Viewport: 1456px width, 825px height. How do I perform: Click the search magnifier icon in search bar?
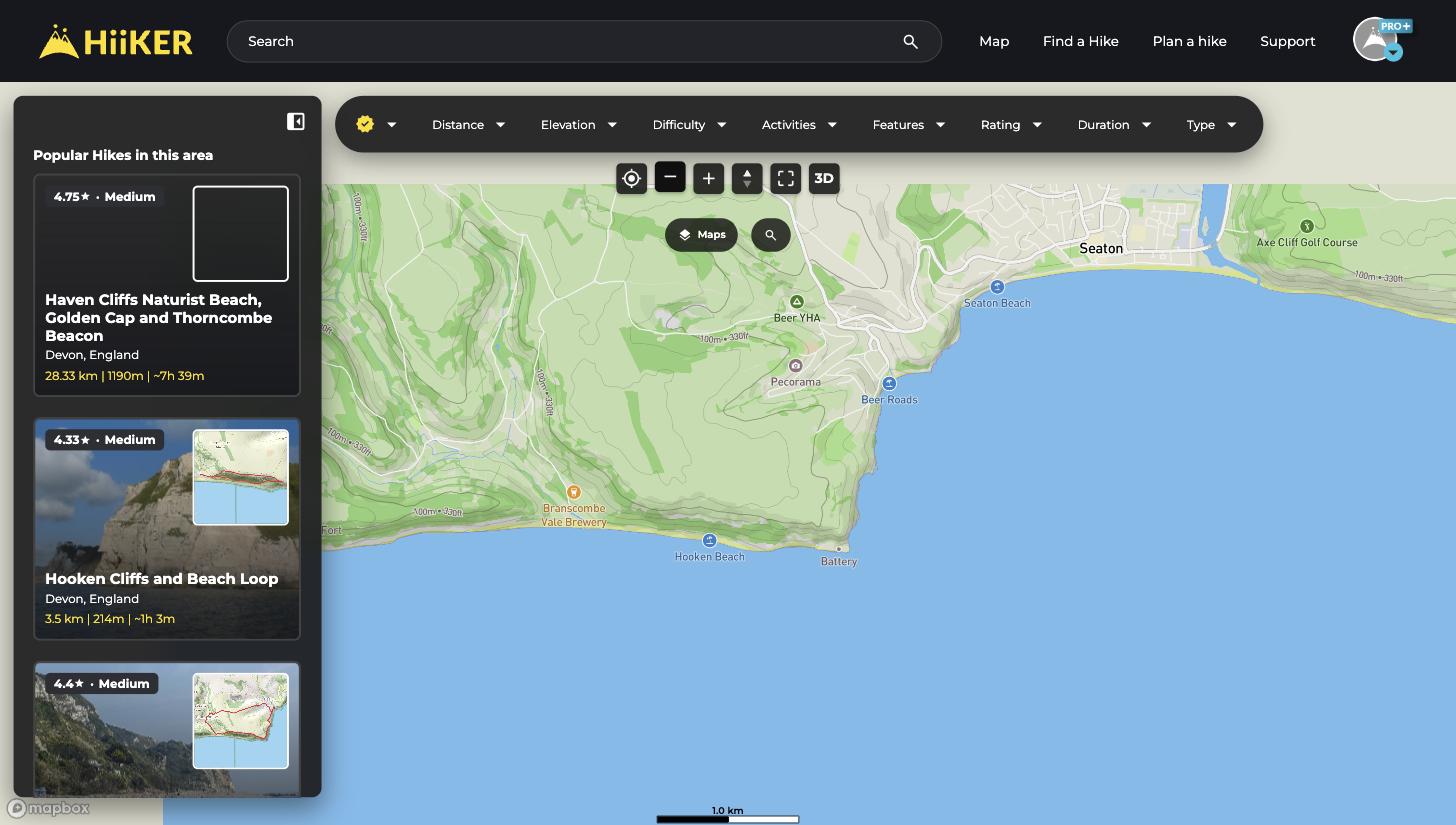pyautogui.click(x=910, y=41)
